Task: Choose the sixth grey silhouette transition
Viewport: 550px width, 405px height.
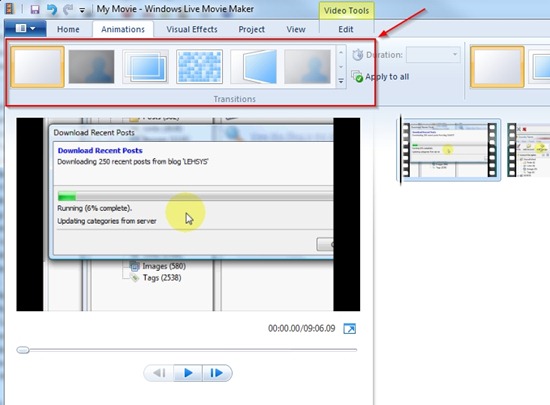Action: pyautogui.click(x=307, y=67)
